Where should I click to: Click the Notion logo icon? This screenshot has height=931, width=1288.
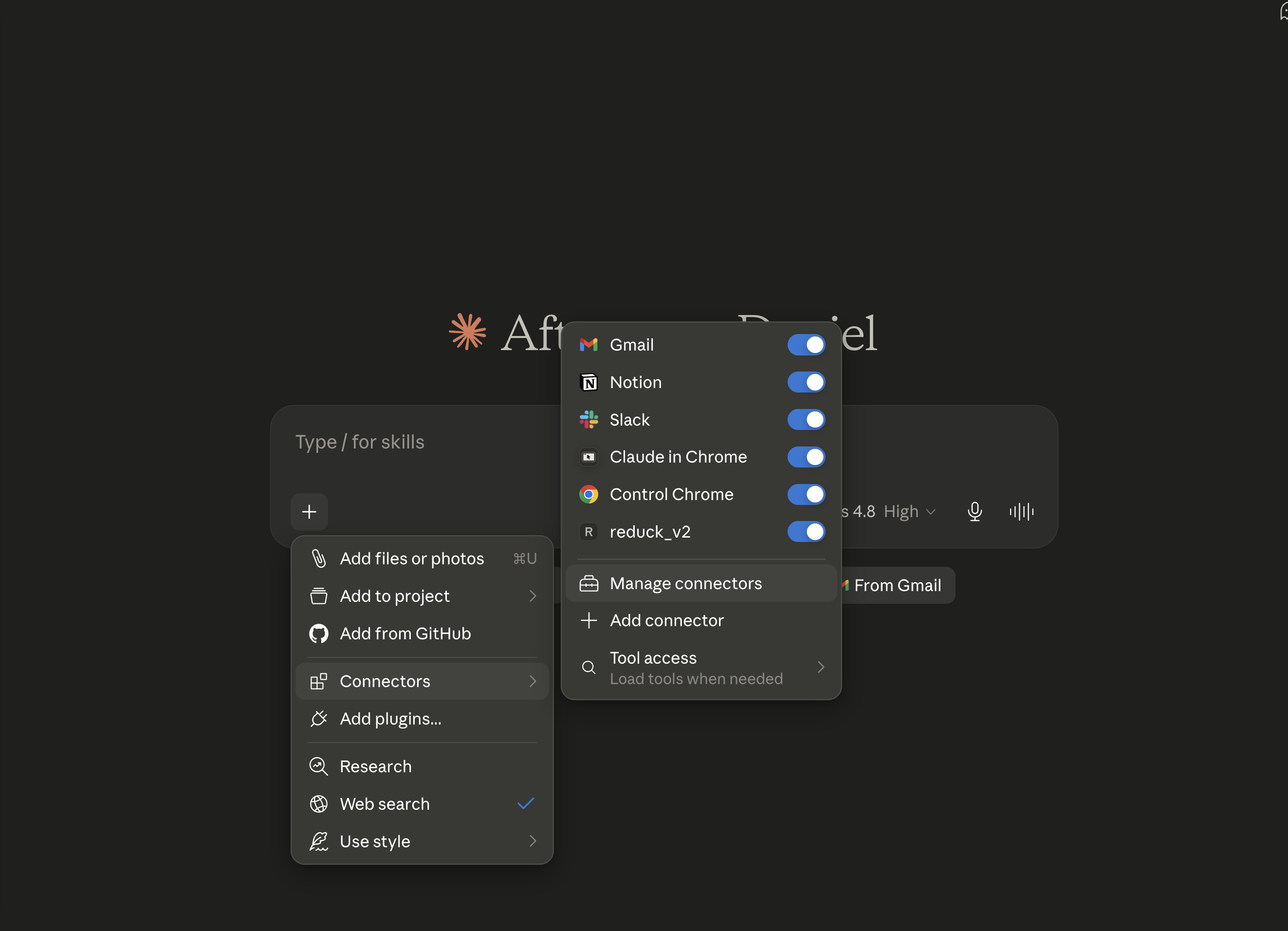tap(589, 382)
